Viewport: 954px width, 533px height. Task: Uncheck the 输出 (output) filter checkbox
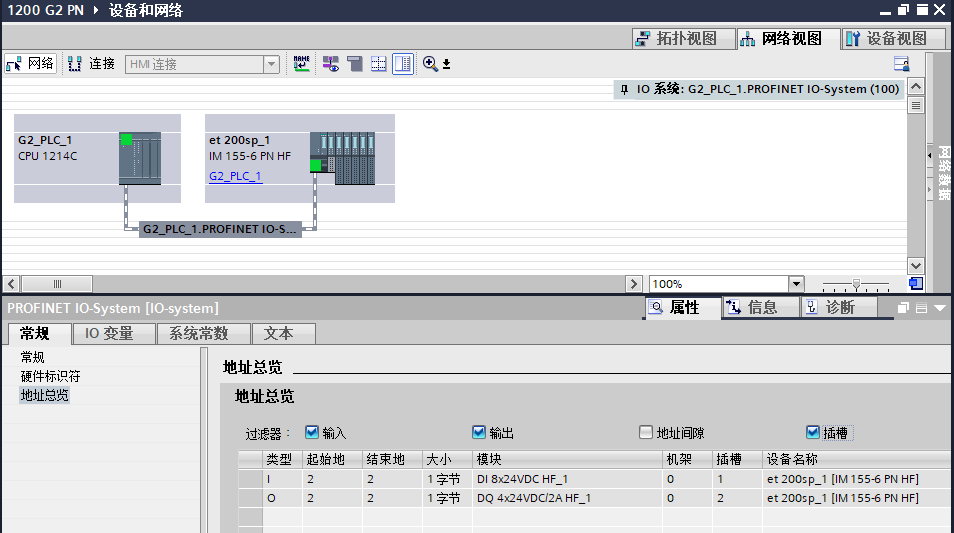(x=479, y=433)
